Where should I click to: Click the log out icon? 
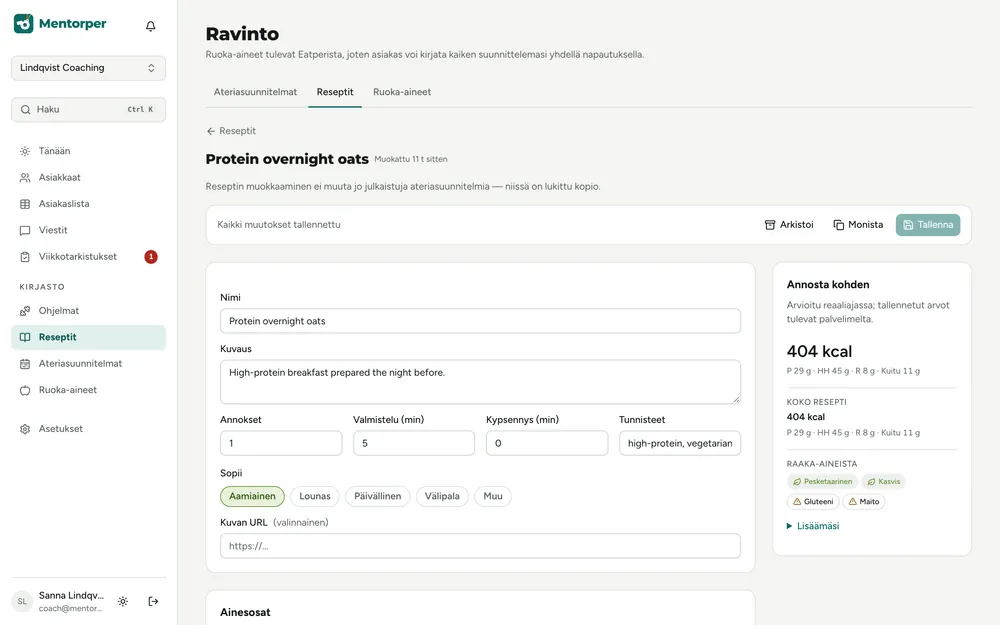coord(153,601)
